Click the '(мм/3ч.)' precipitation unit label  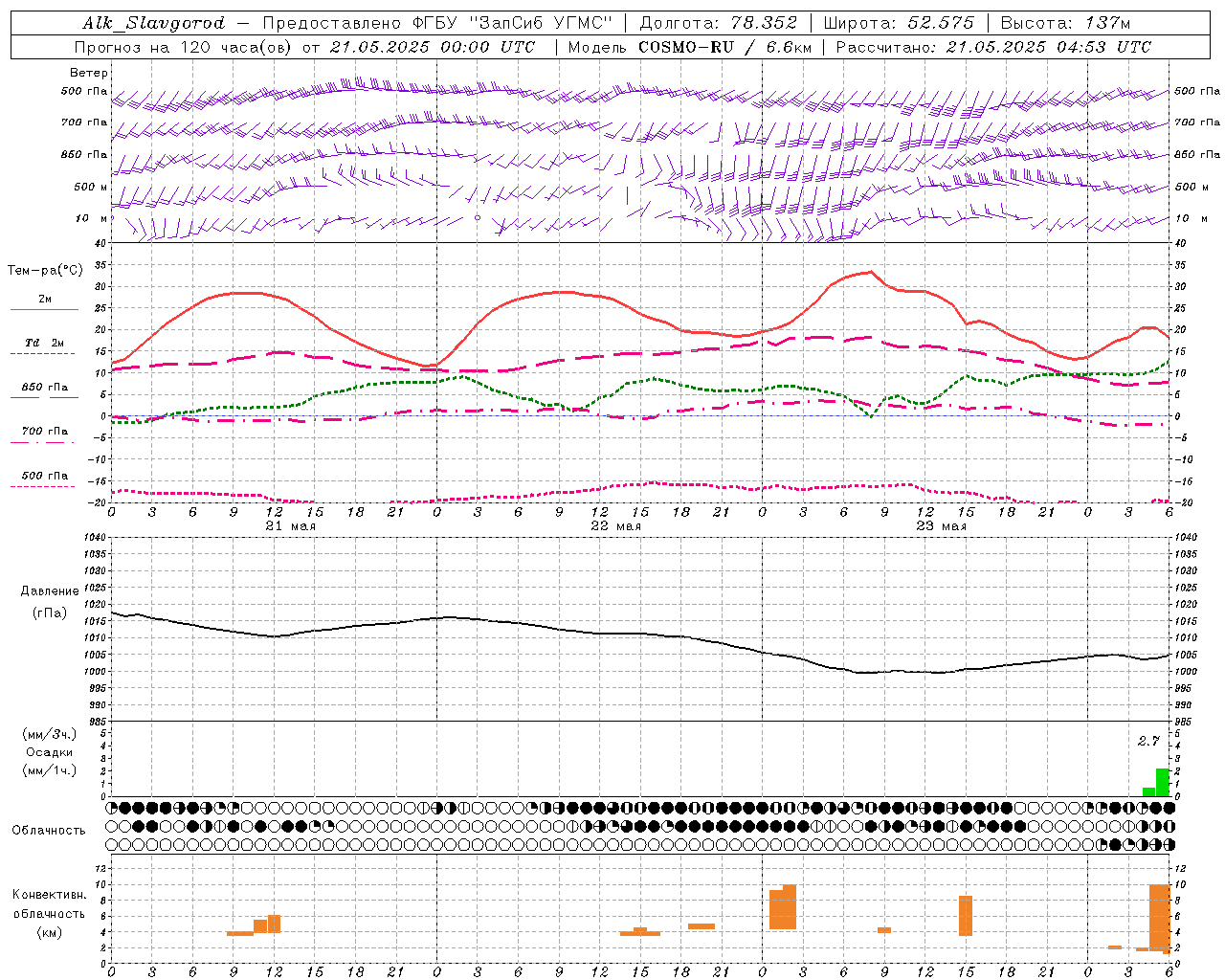coord(50,734)
